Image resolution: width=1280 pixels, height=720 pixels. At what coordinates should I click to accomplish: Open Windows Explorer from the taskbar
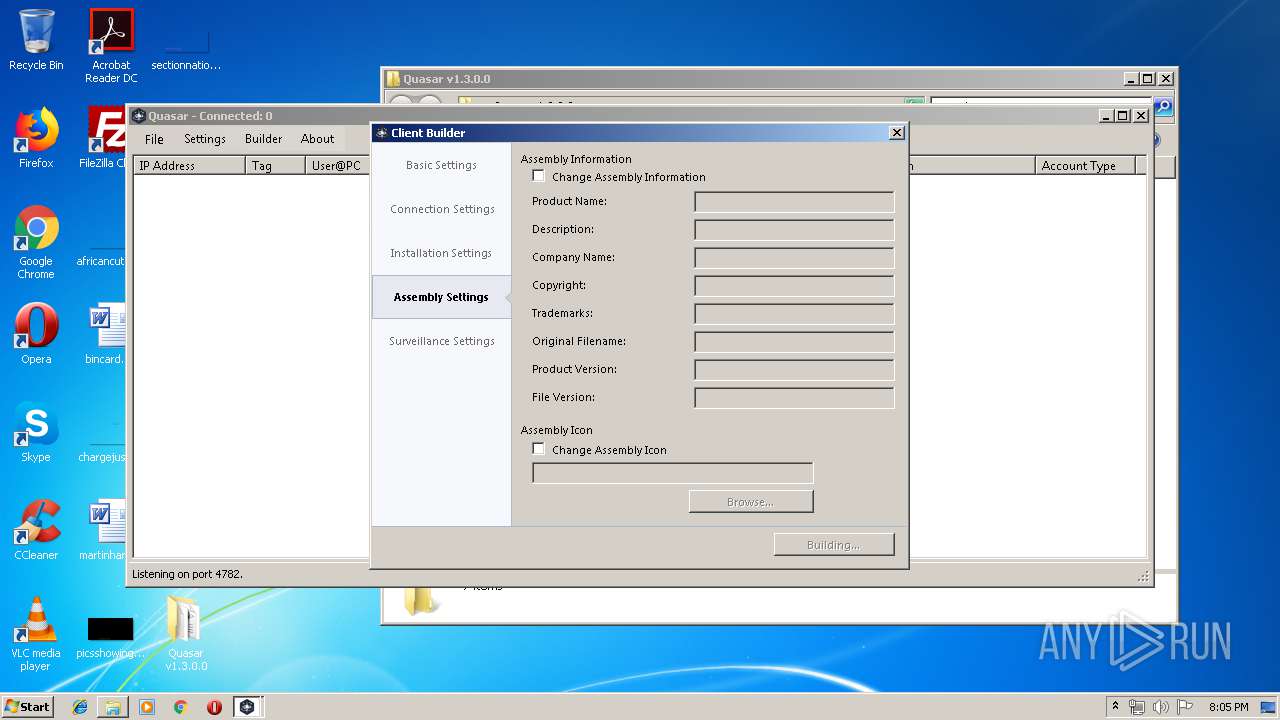(113, 707)
